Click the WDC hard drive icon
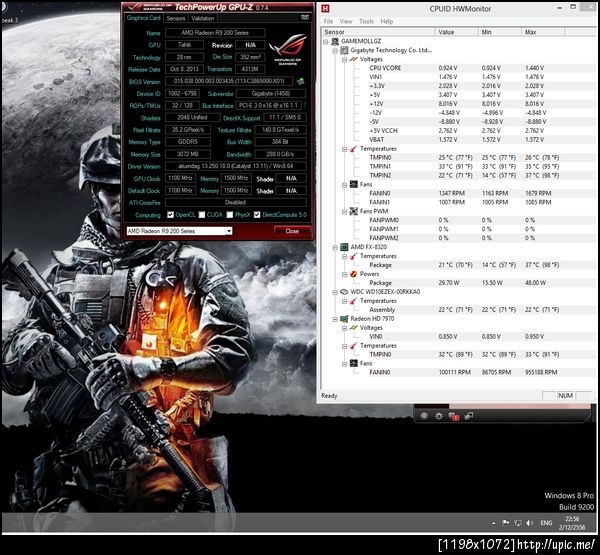This screenshot has height=555, width=600. coord(344,292)
